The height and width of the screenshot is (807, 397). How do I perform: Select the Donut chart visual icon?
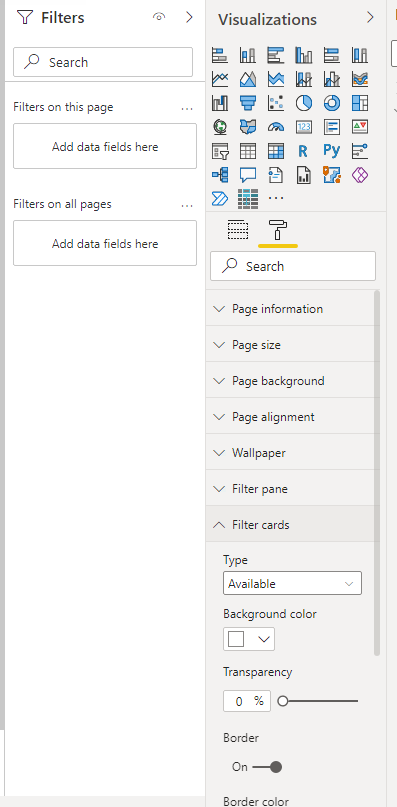(x=332, y=103)
